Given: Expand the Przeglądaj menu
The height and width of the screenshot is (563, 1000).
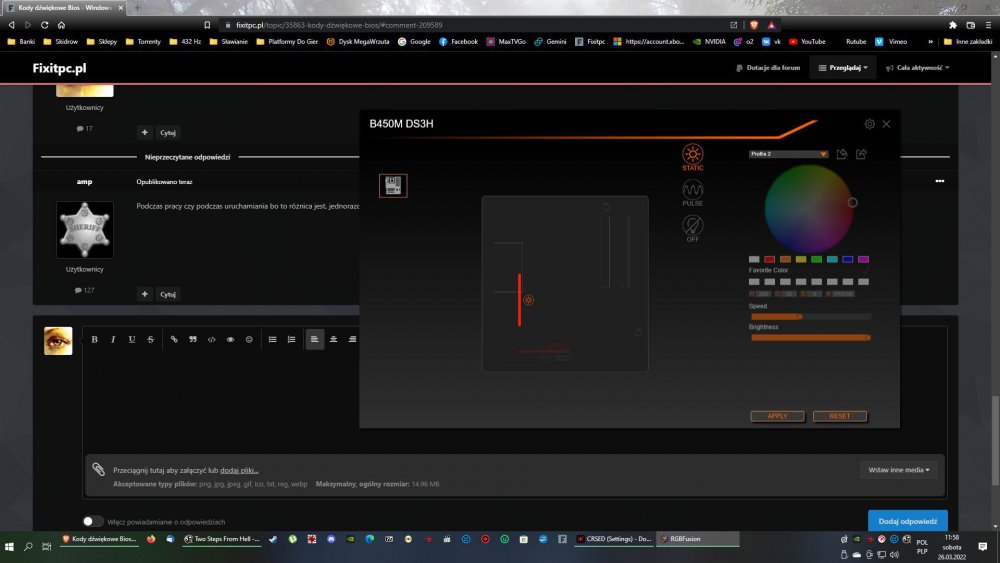Looking at the screenshot, I should pos(843,67).
